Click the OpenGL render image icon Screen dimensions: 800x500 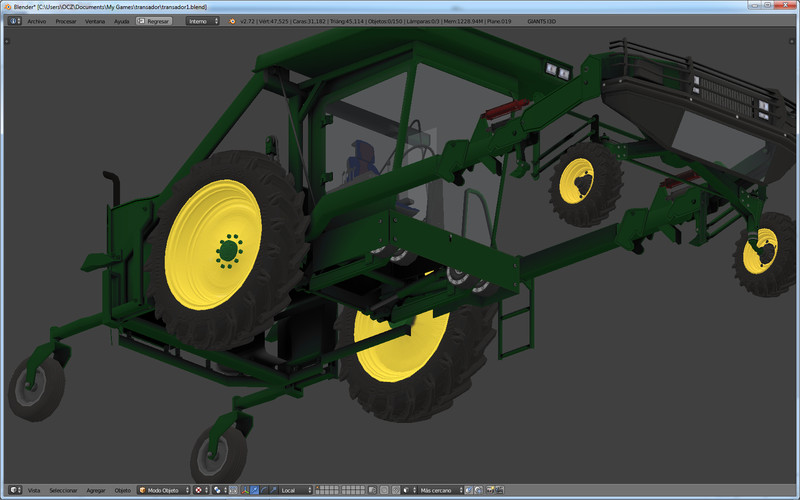click(489, 490)
